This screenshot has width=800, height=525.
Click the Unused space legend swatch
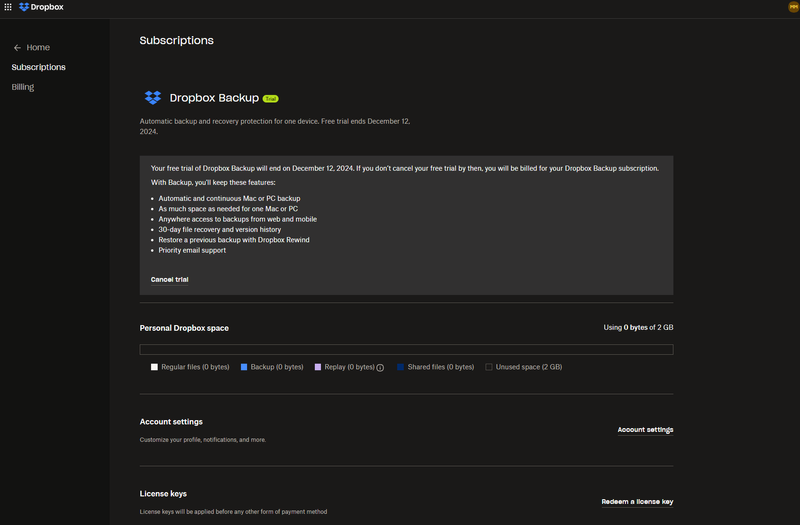pyautogui.click(x=489, y=367)
